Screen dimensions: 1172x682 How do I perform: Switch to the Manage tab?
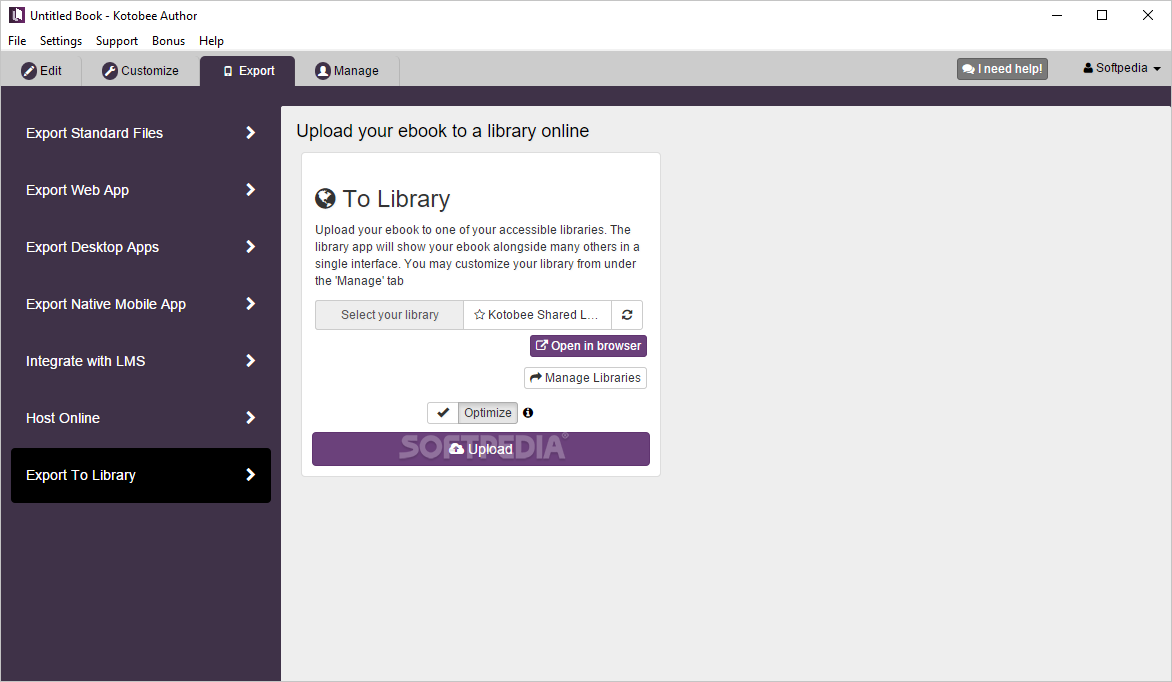pyautogui.click(x=347, y=71)
